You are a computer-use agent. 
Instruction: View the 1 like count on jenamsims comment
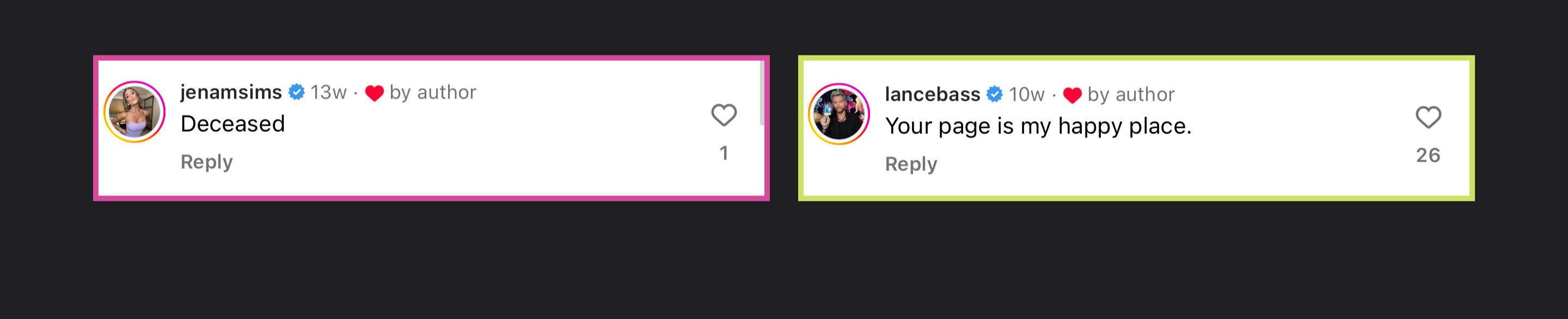[724, 153]
